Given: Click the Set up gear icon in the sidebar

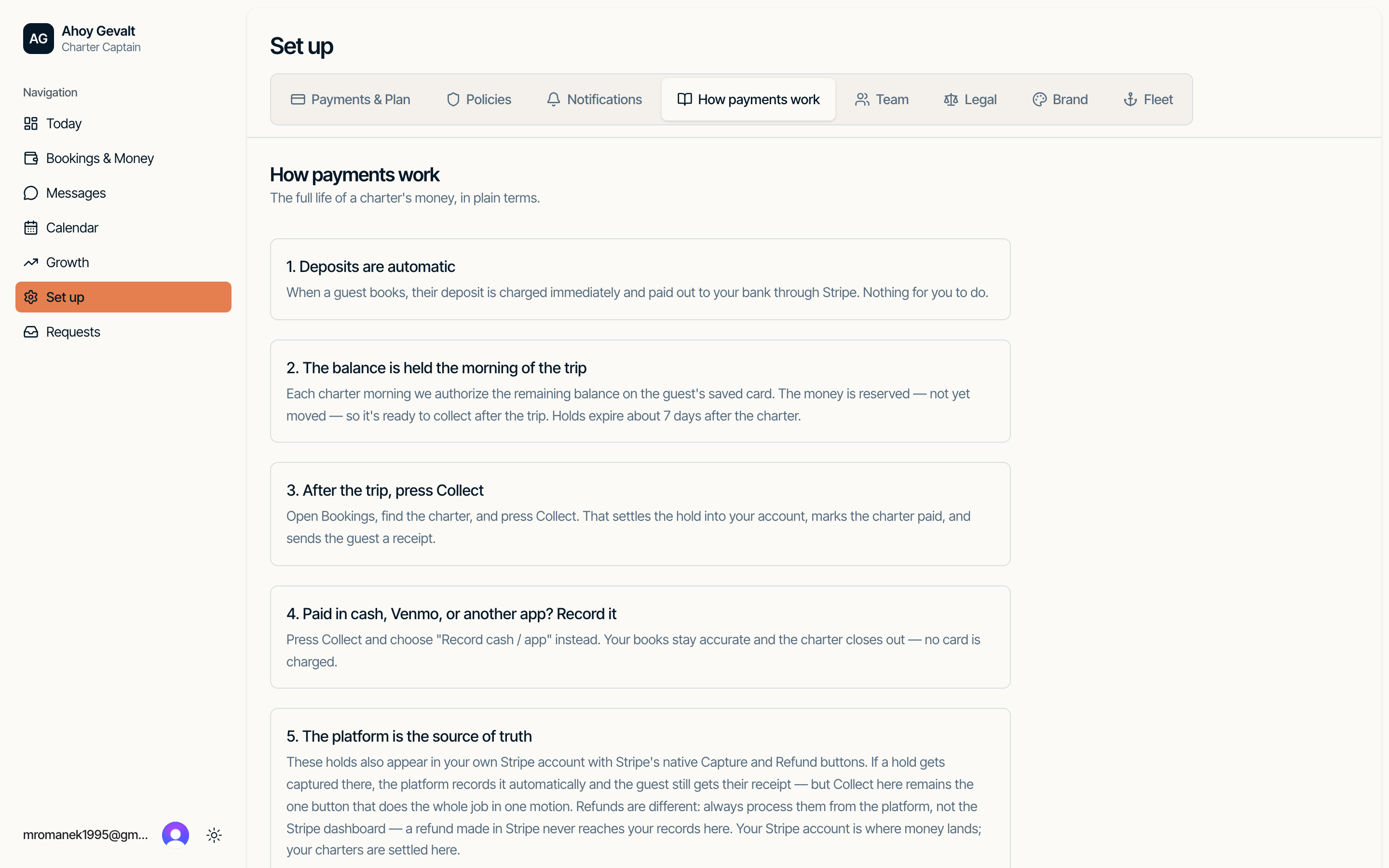Looking at the screenshot, I should [x=31, y=298].
